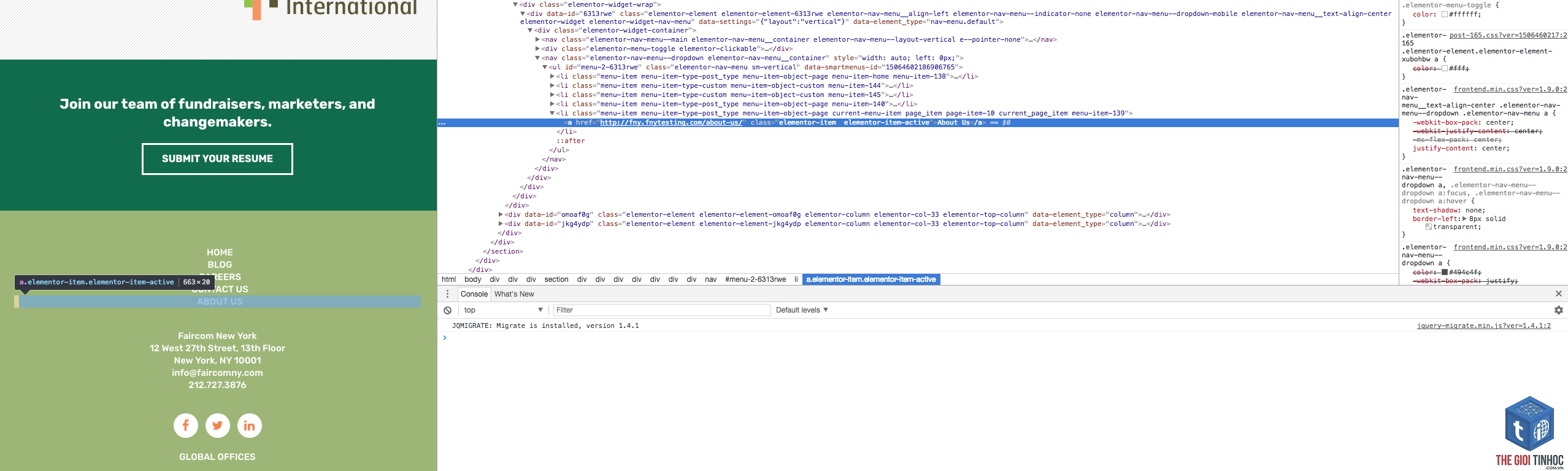
Task: Collapse the elementor-widget-container div
Action: (530, 30)
